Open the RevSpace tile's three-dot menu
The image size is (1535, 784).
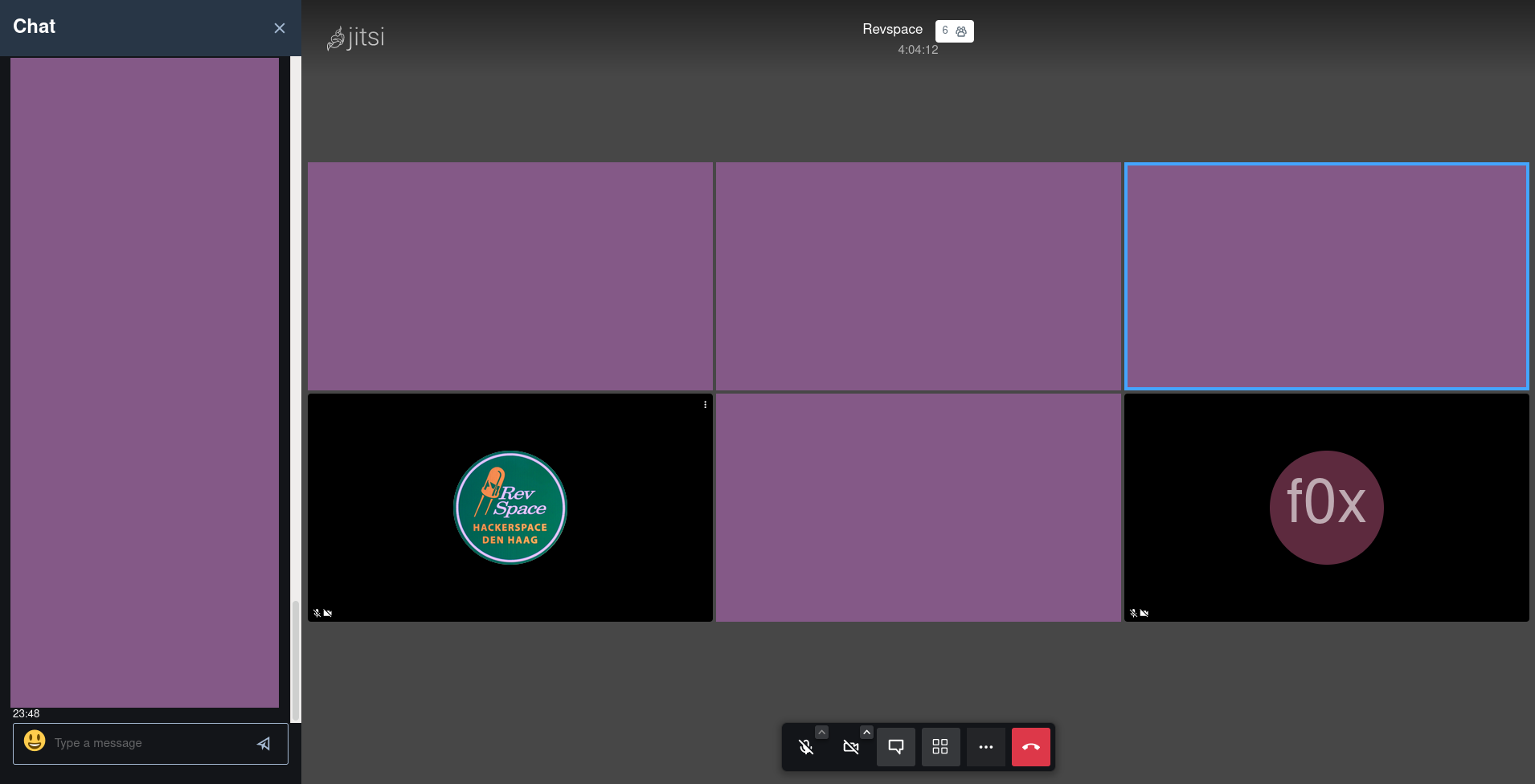705,405
